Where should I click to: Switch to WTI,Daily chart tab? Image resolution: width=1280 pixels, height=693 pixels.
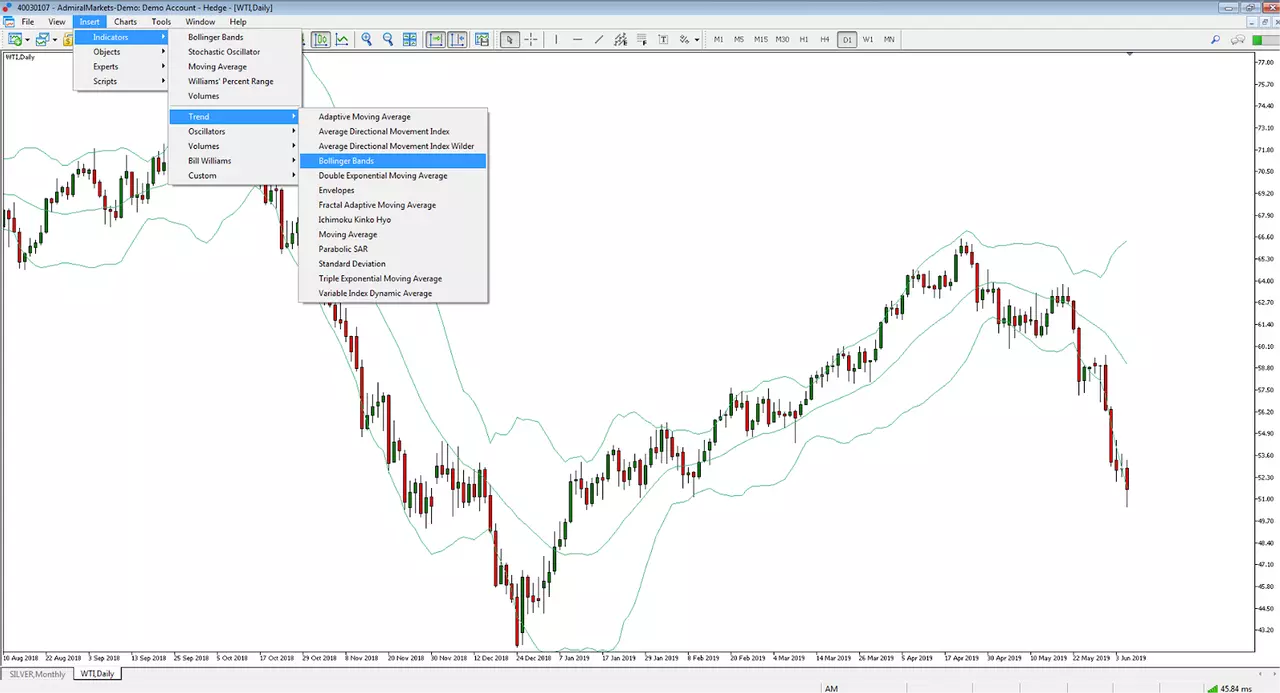click(x=96, y=674)
